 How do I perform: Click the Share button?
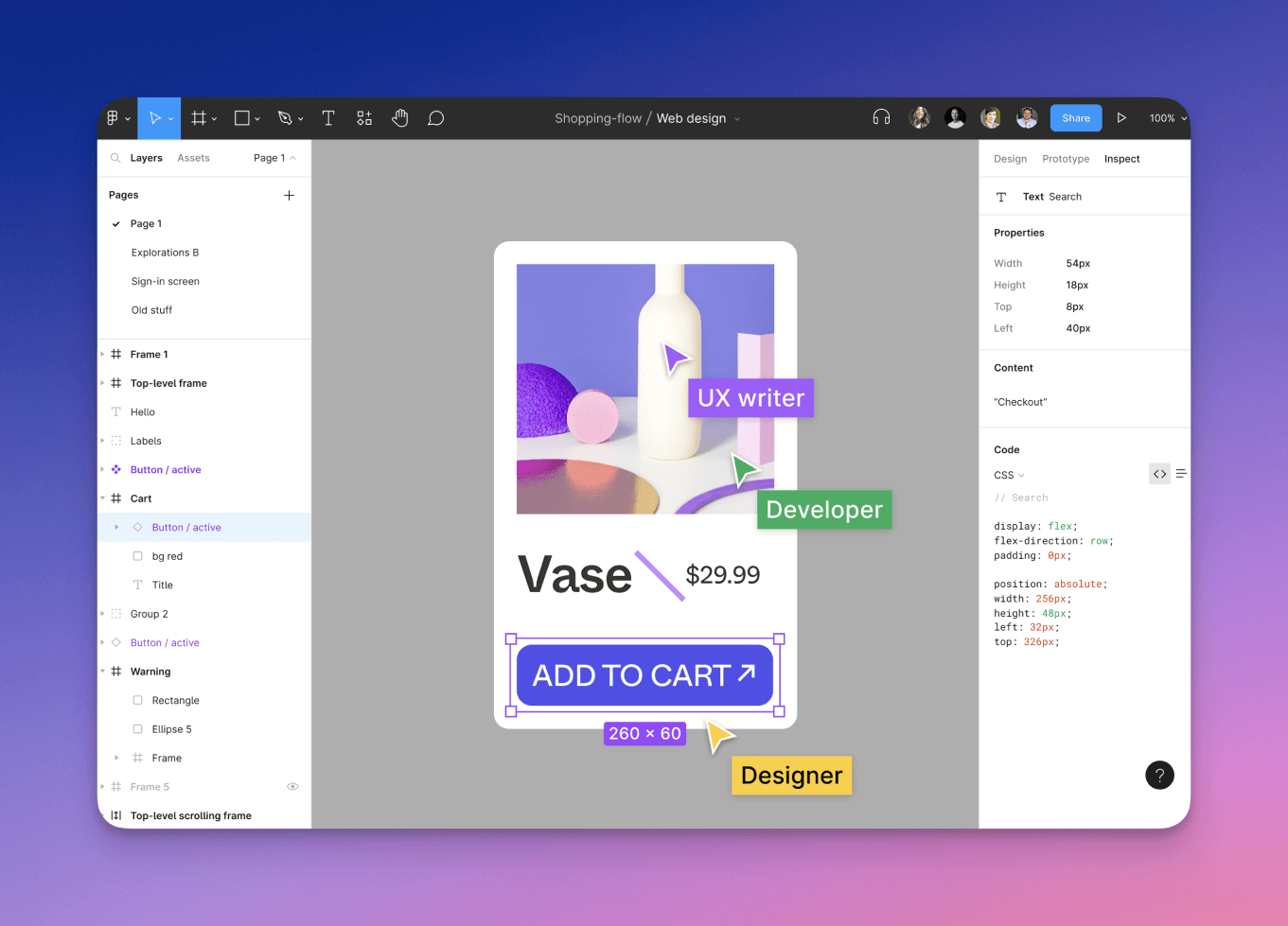click(1075, 116)
